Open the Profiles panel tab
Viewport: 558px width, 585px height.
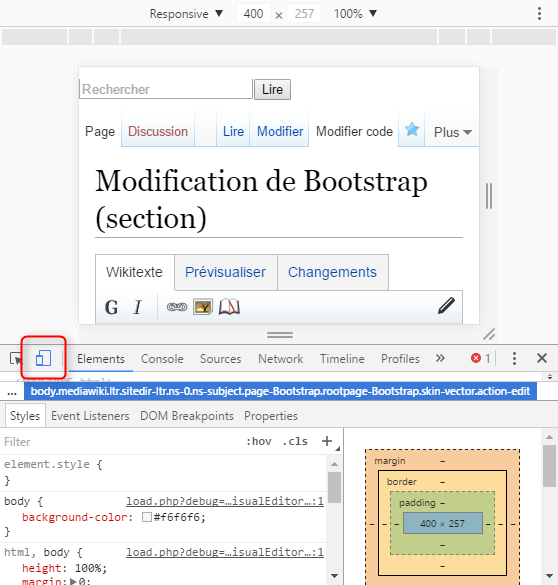tap(400, 359)
